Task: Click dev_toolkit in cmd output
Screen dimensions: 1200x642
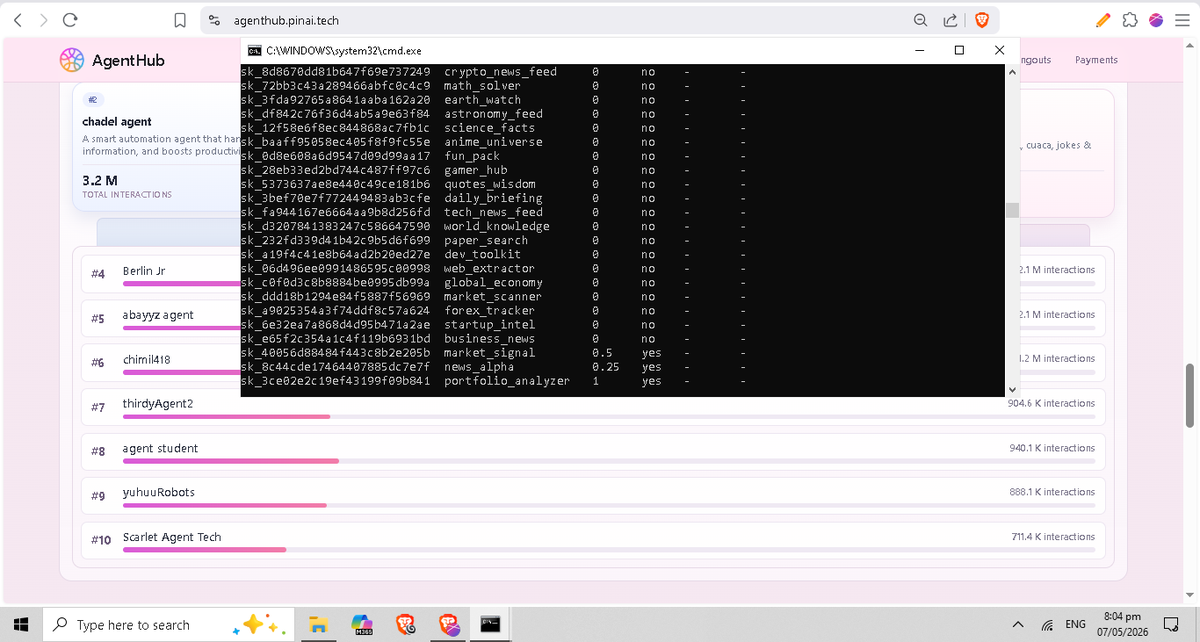Action: coord(482,254)
